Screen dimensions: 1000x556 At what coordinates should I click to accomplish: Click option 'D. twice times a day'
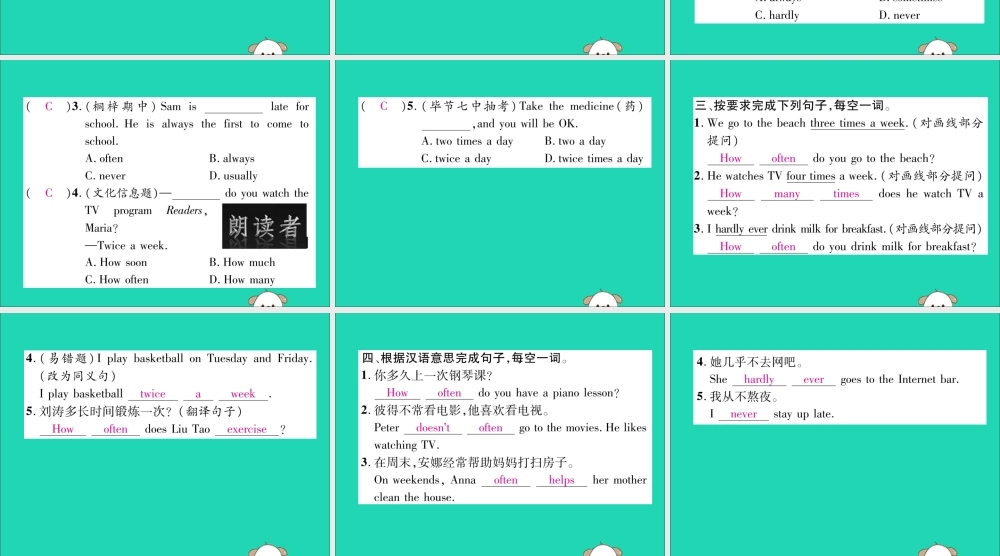594,158
